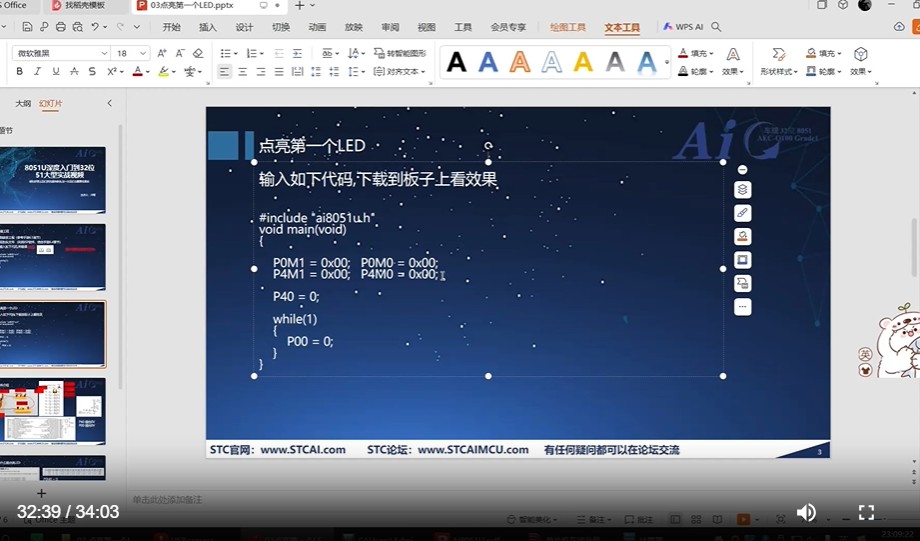
Task: Click the video fullscreen icon
Action: click(867, 512)
